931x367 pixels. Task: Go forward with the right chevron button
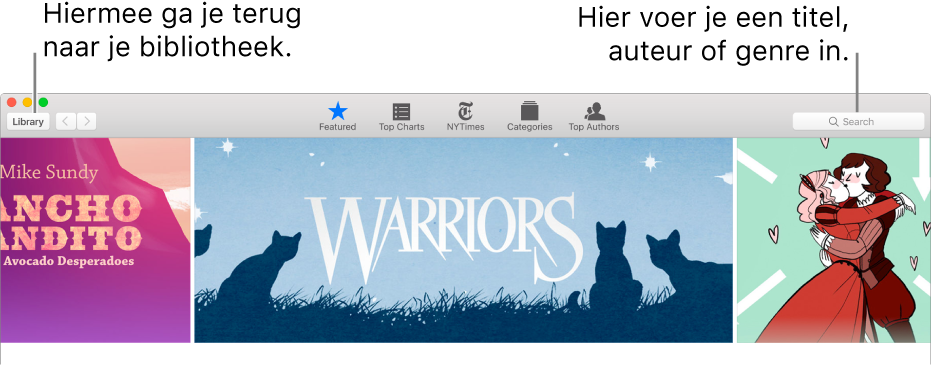coord(86,122)
